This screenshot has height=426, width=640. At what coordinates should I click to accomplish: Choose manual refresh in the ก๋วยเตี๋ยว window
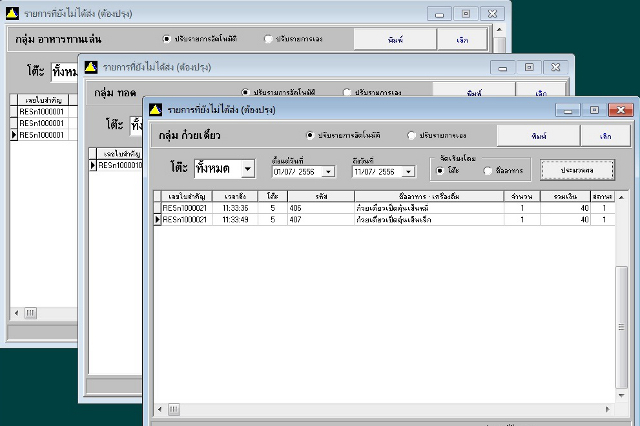411,135
